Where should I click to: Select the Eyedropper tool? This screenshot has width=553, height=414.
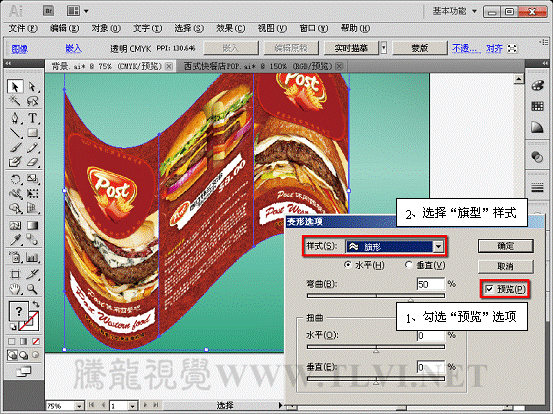[15, 240]
